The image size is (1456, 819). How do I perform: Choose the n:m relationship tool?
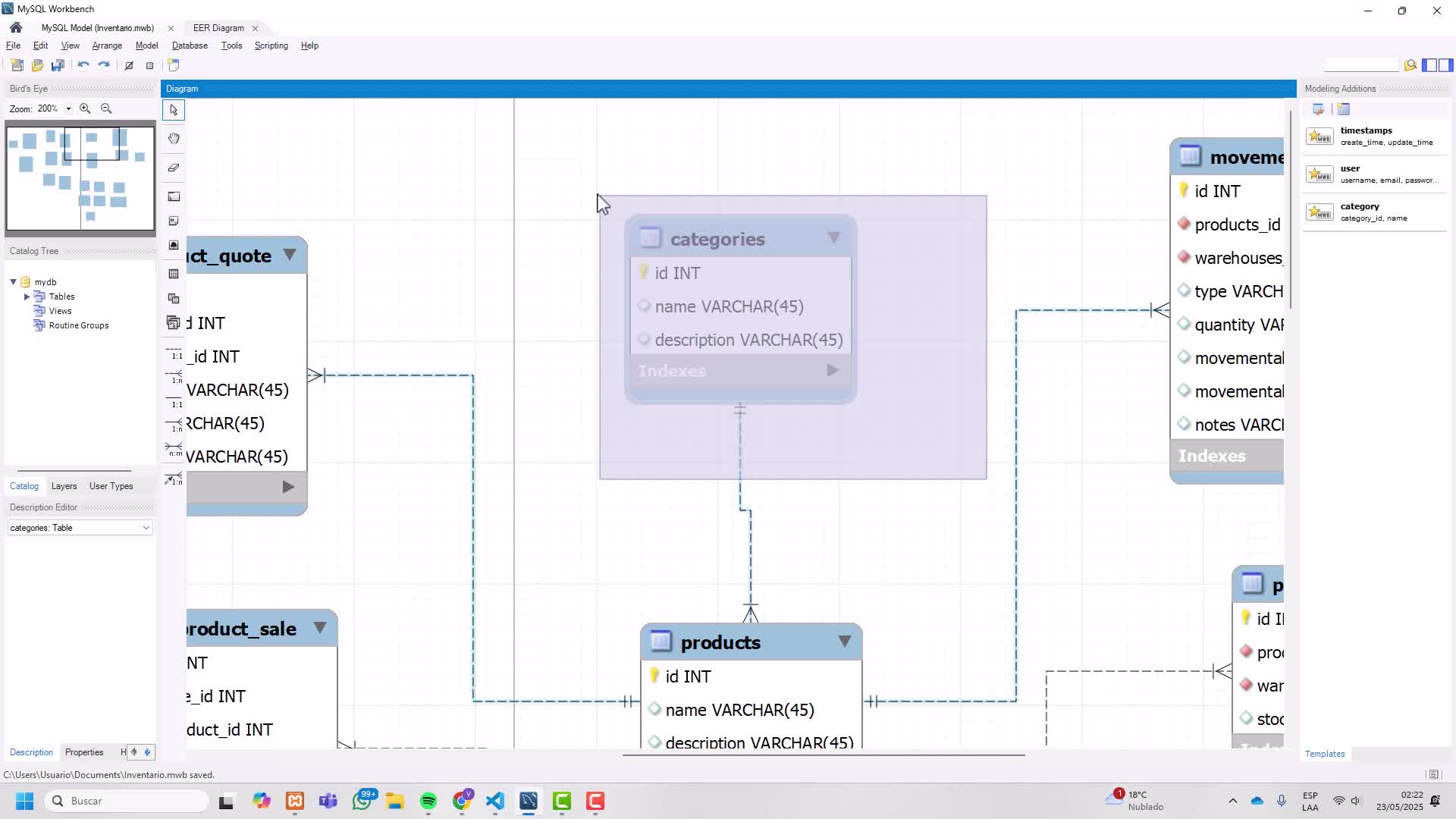174,450
